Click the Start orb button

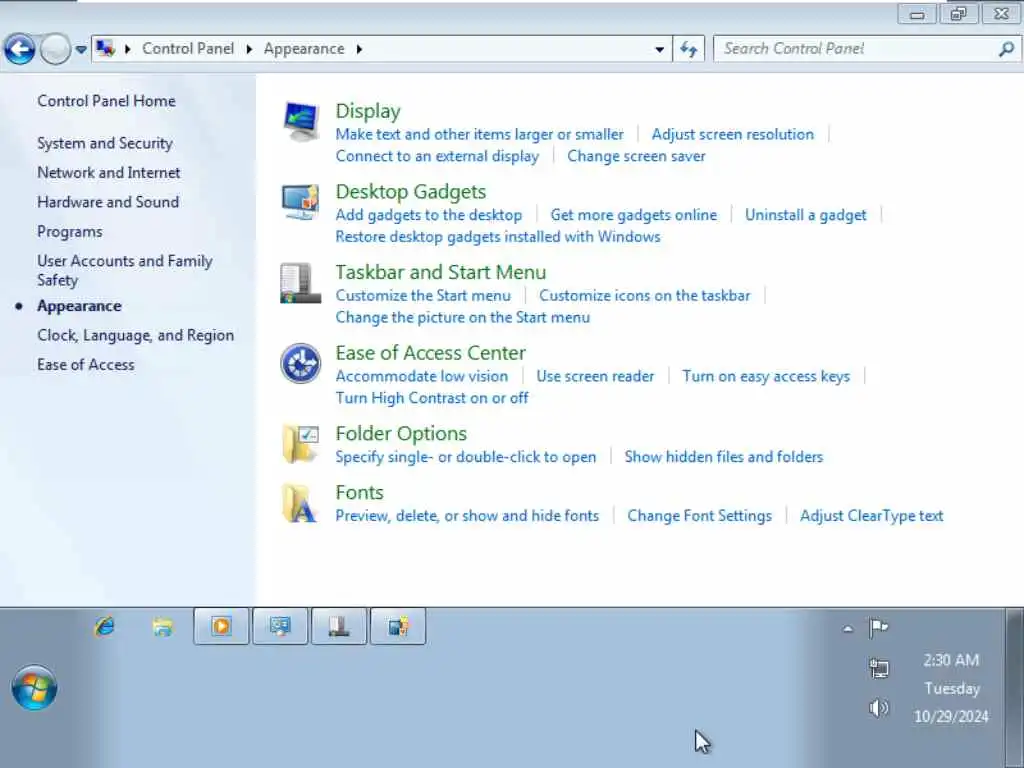(34, 688)
